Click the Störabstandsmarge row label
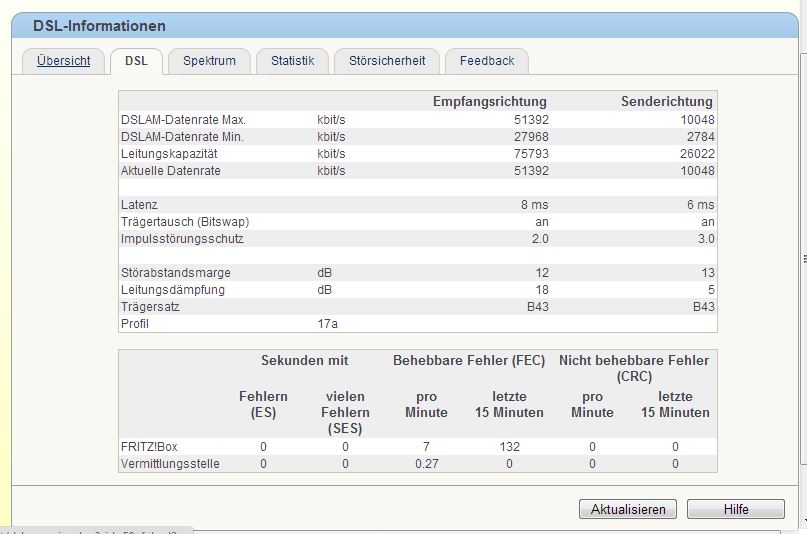This screenshot has height=534, width=807. (176, 273)
